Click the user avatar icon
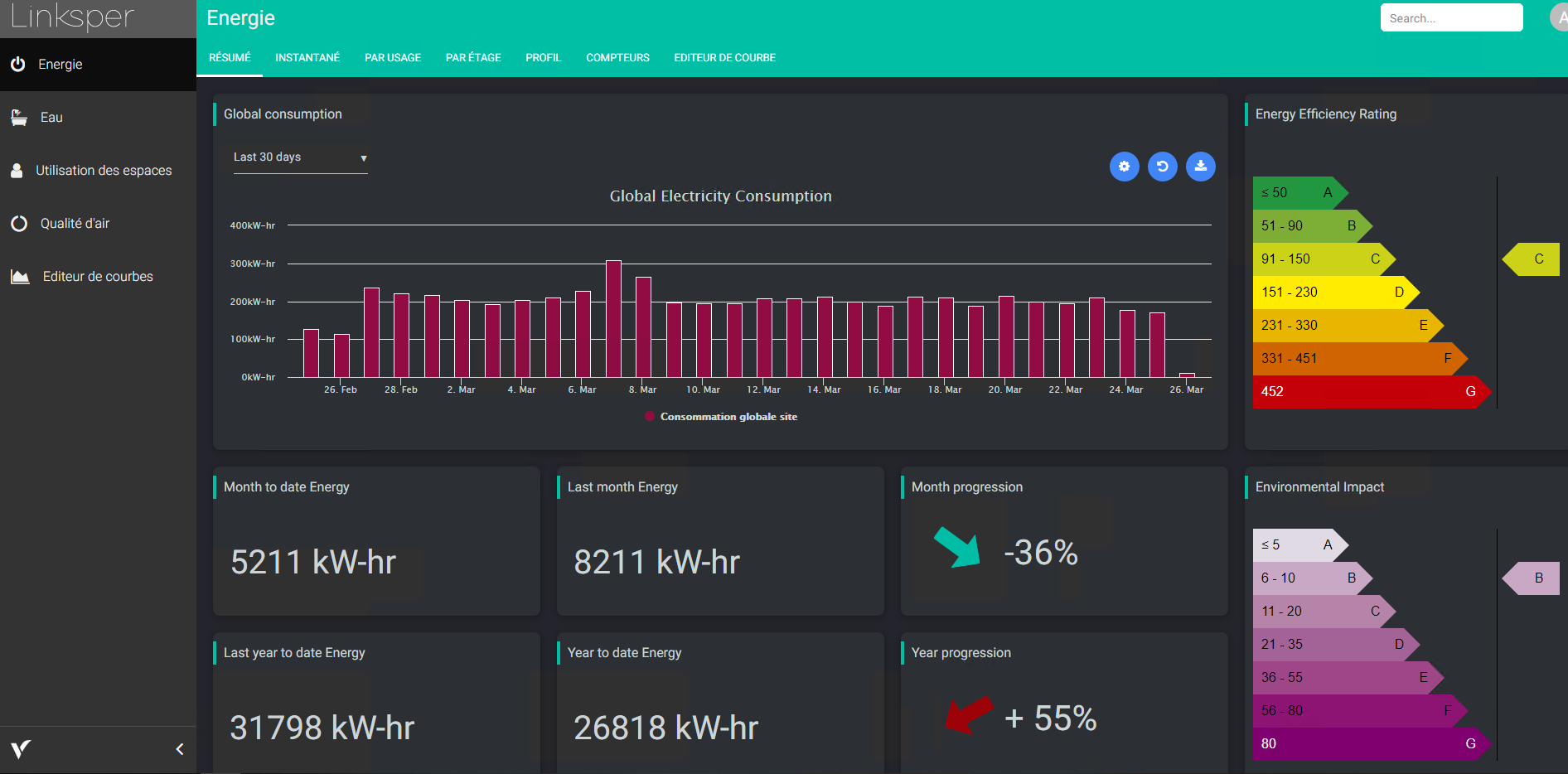1568x774 pixels. click(x=1559, y=17)
